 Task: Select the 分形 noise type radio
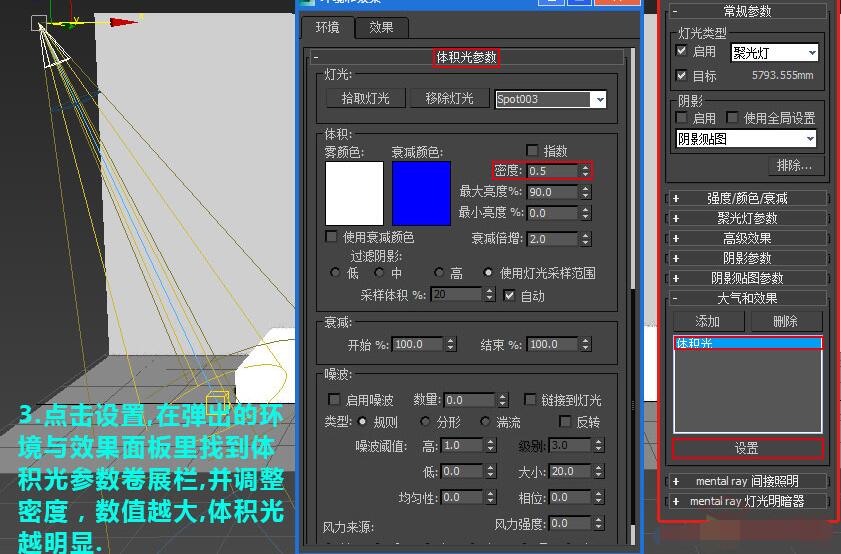click(425, 422)
